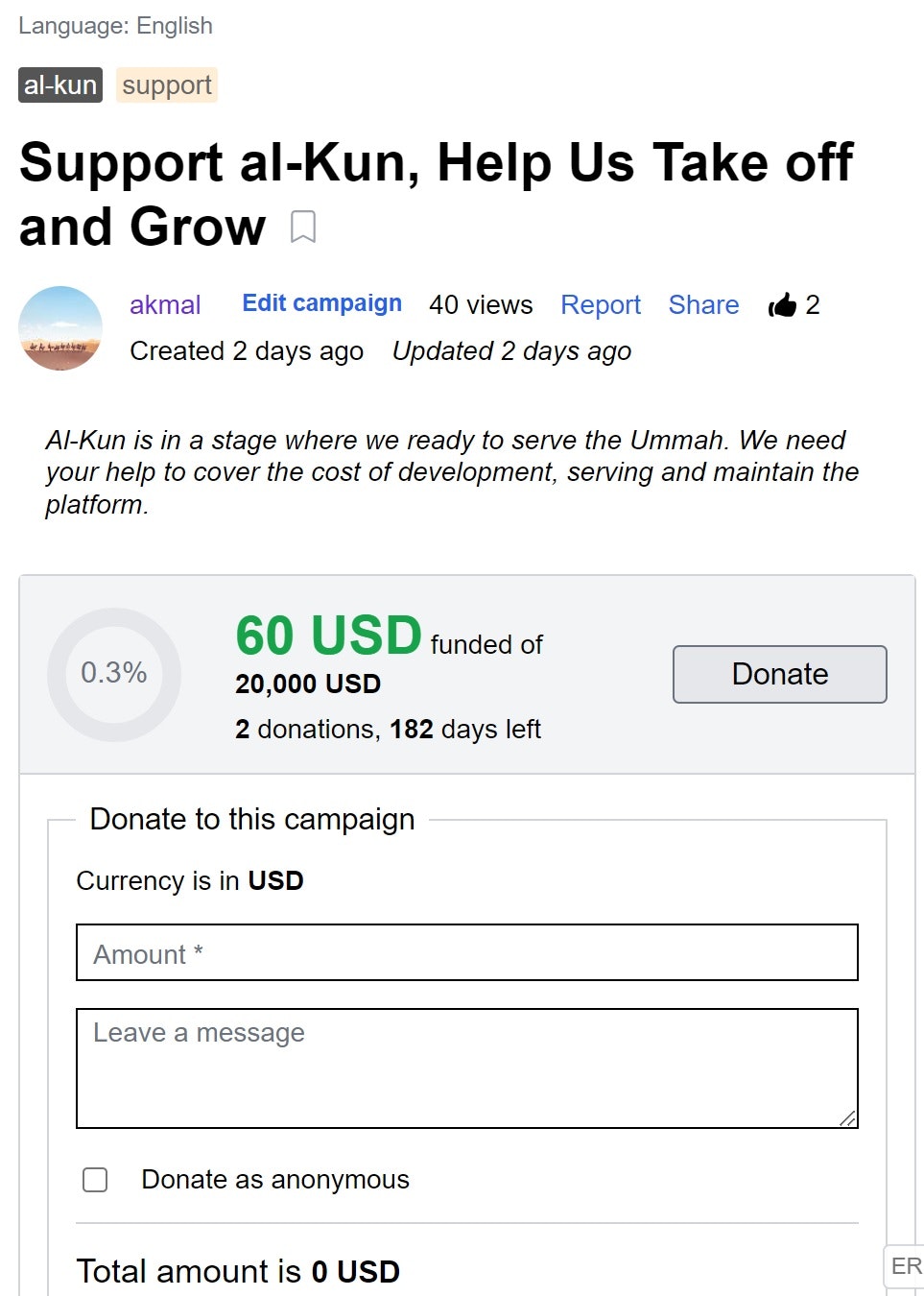Click the 40 views counter
Viewport: 924px width, 1296px height.
(x=481, y=305)
